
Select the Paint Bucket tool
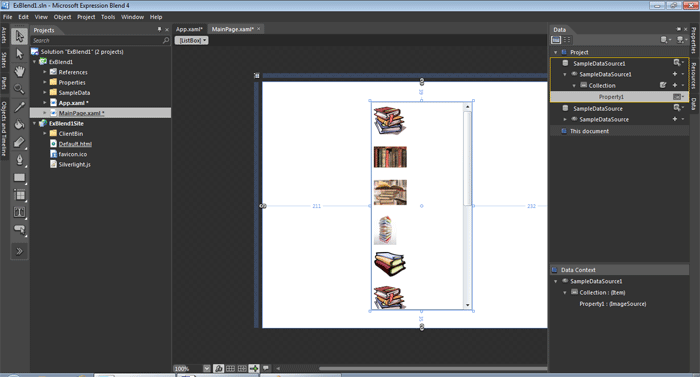[x=19, y=124]
